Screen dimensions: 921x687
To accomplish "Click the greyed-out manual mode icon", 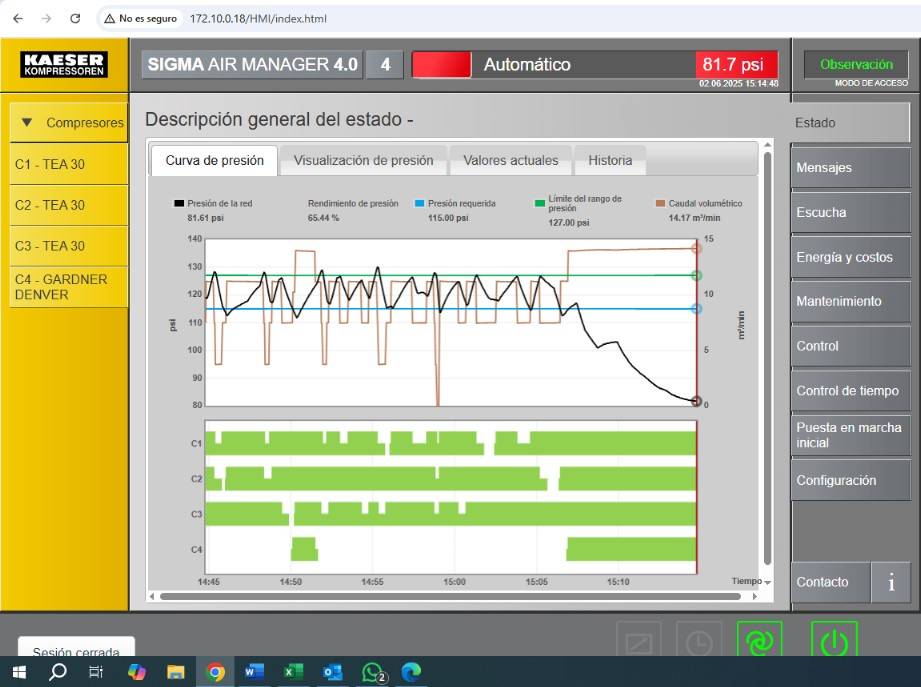I will [x=639, y=641].
